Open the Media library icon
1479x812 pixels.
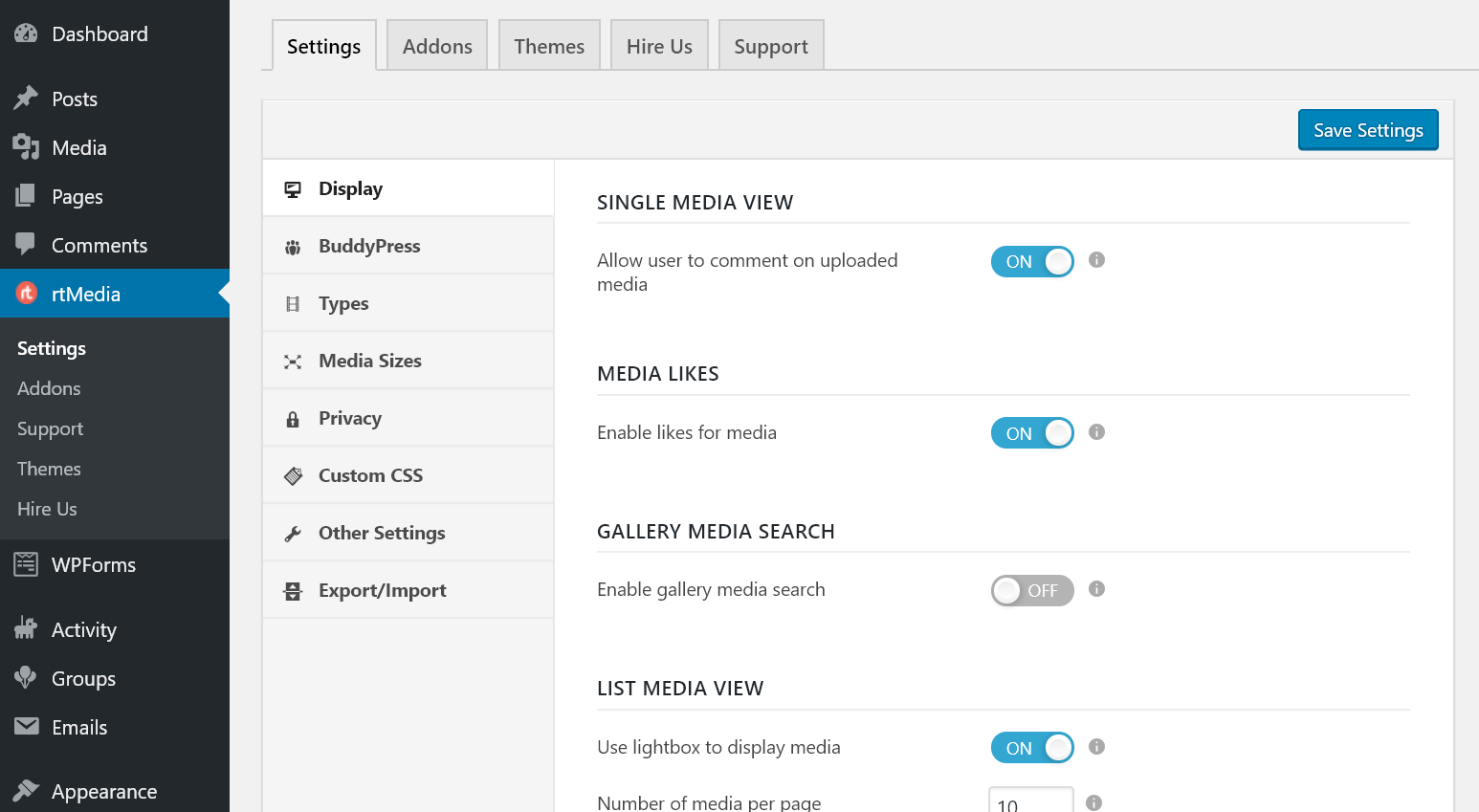tap(24, 147)
